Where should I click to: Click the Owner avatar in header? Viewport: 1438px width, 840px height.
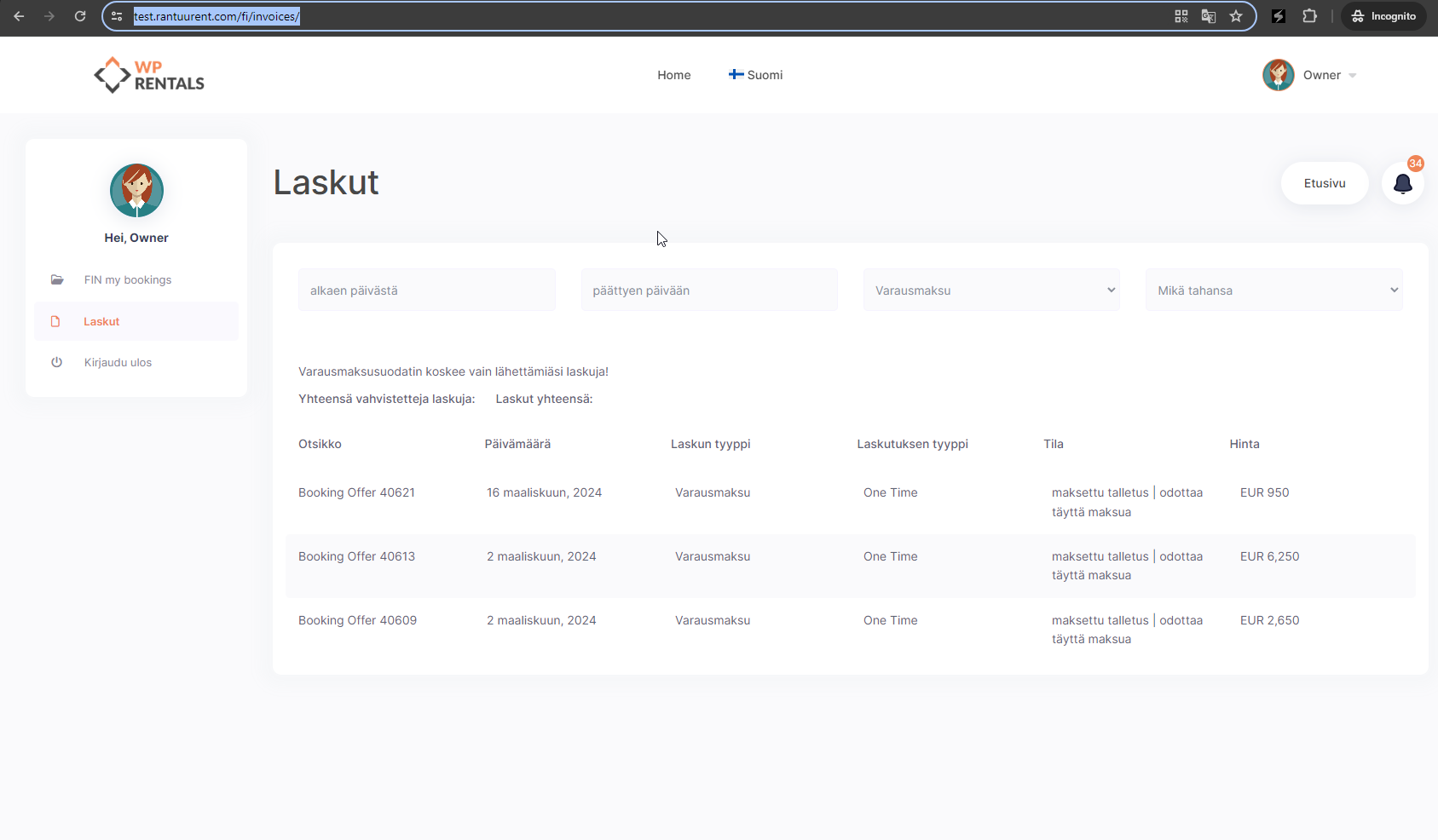[1279, 75]
